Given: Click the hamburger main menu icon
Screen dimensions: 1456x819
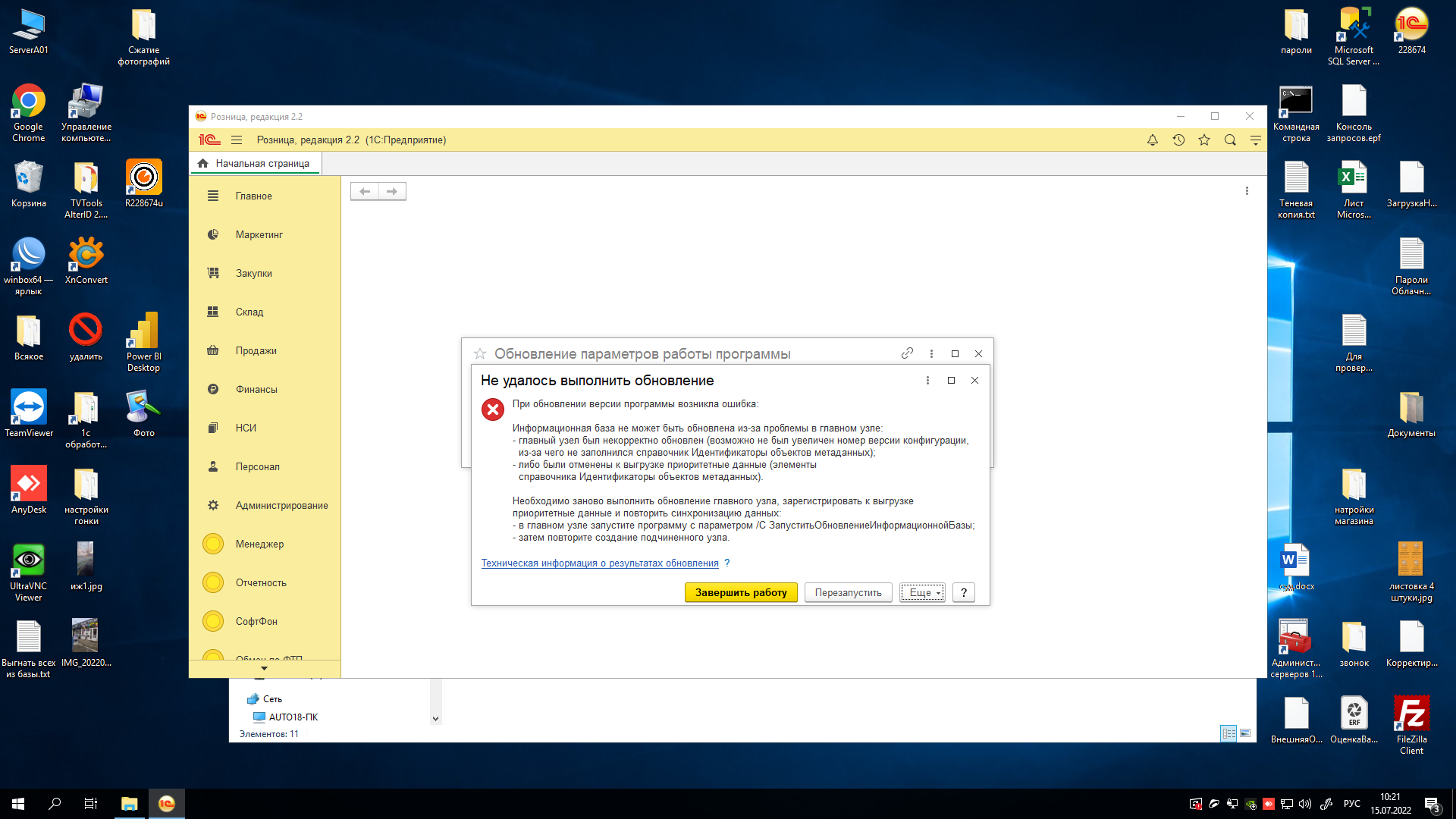Looking at the screenshot, I should [237, 140].
